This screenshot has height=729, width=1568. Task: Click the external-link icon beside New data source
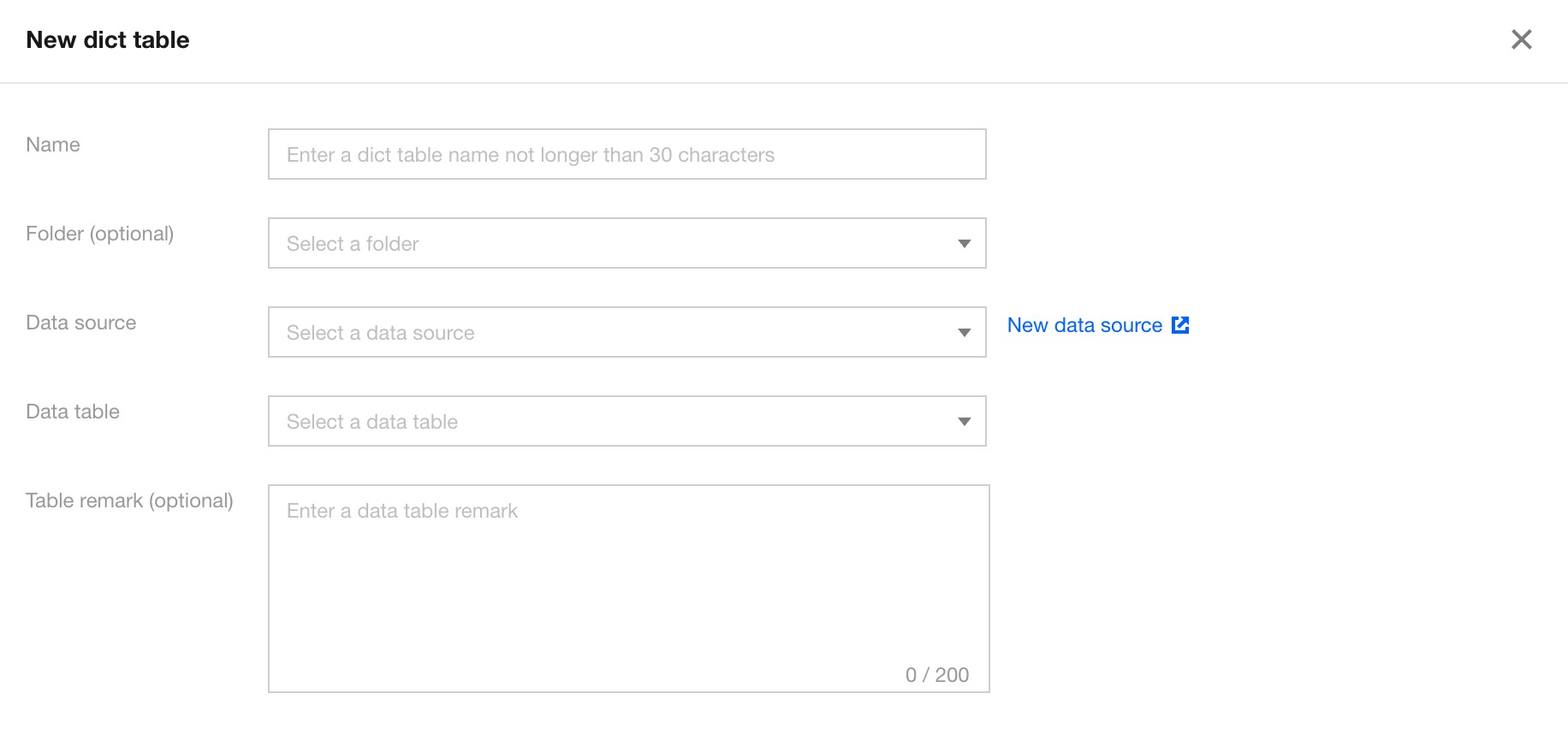click(1180, 325)
